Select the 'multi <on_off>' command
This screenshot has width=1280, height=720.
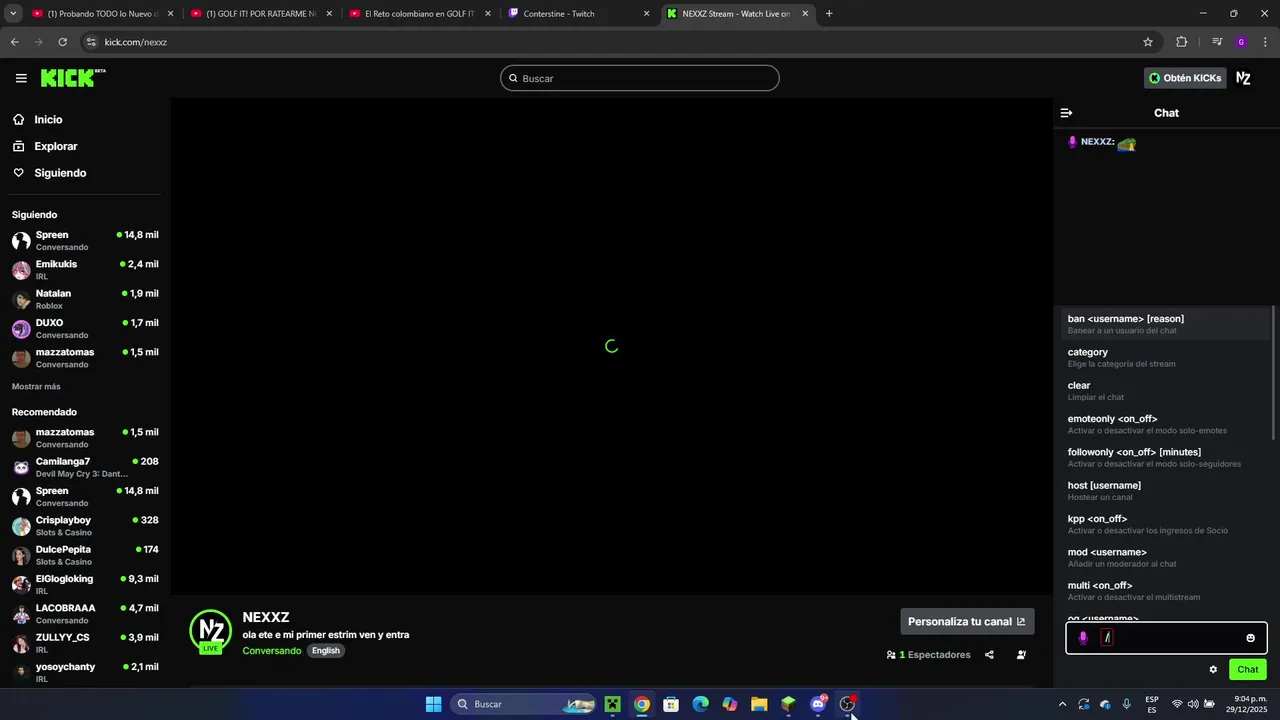tap(1165, 591)
